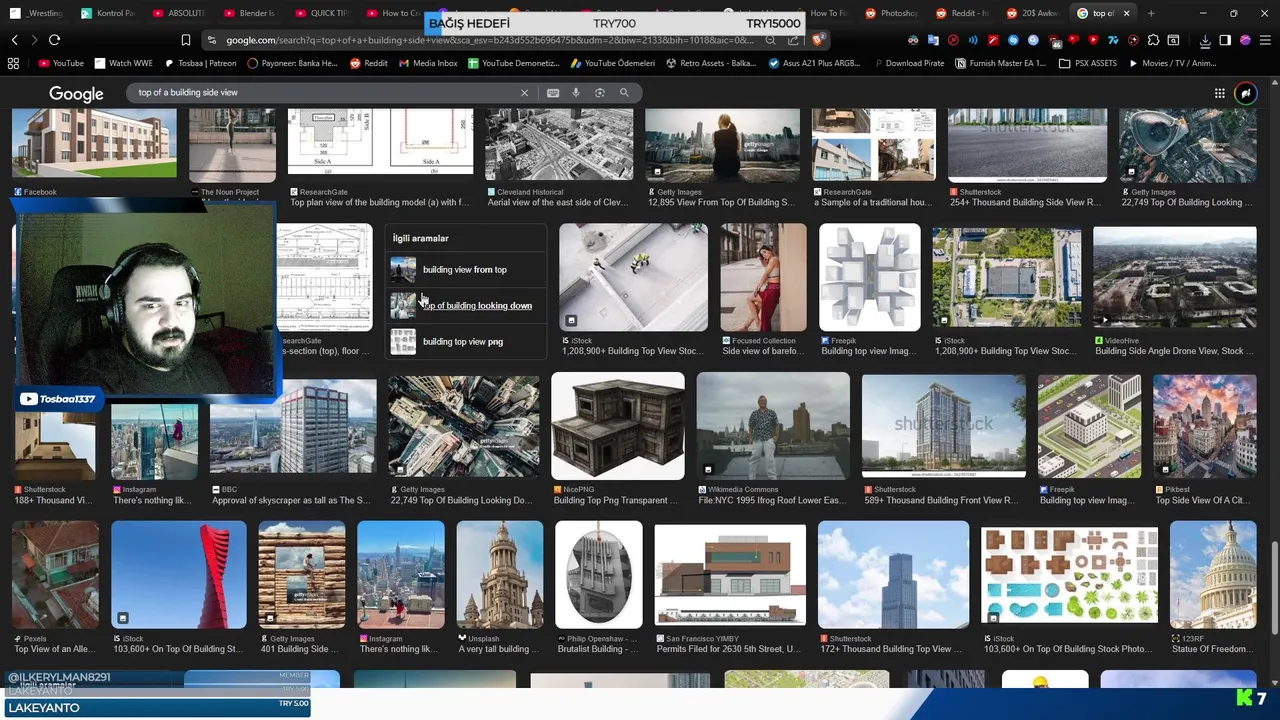Open the Movies / TV / Anim bookmark folder
This screenshot has width=1280, height=720.
point(1172,63)
